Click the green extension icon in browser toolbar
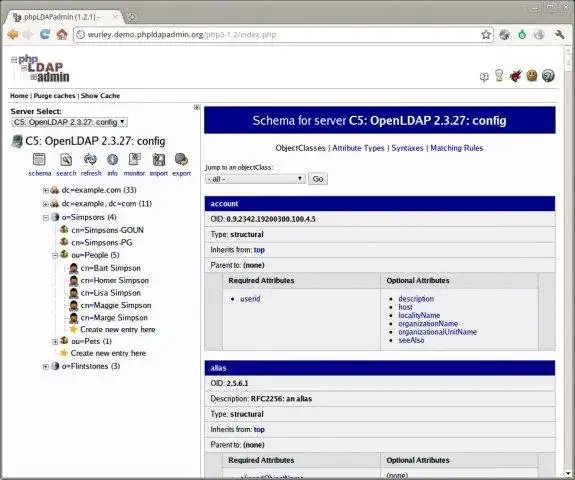Screen dimensions: 575x480 pyautogui.click(x=522, y=35)
